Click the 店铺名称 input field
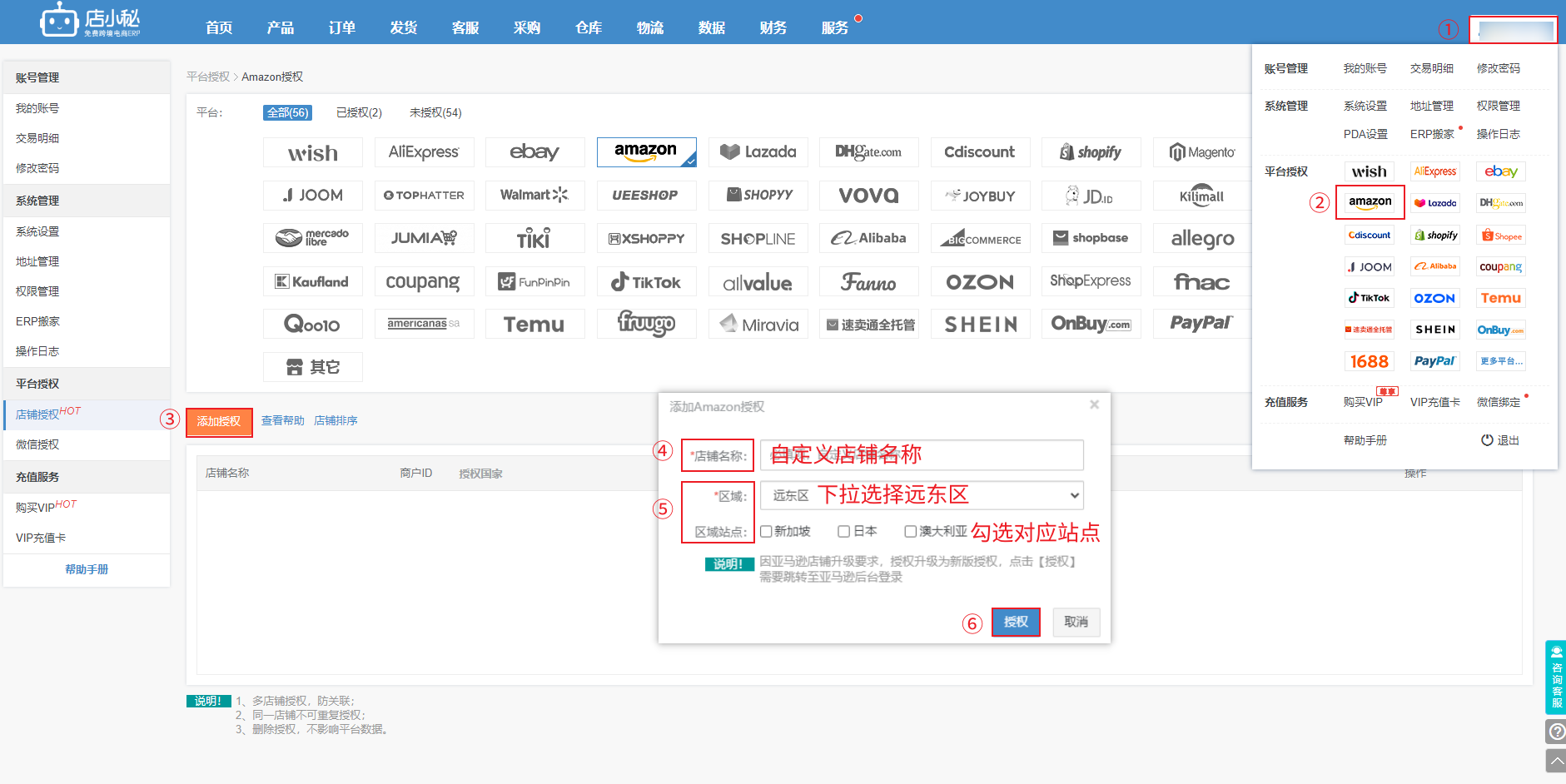The image size is (1566, 784). point(922,454)
